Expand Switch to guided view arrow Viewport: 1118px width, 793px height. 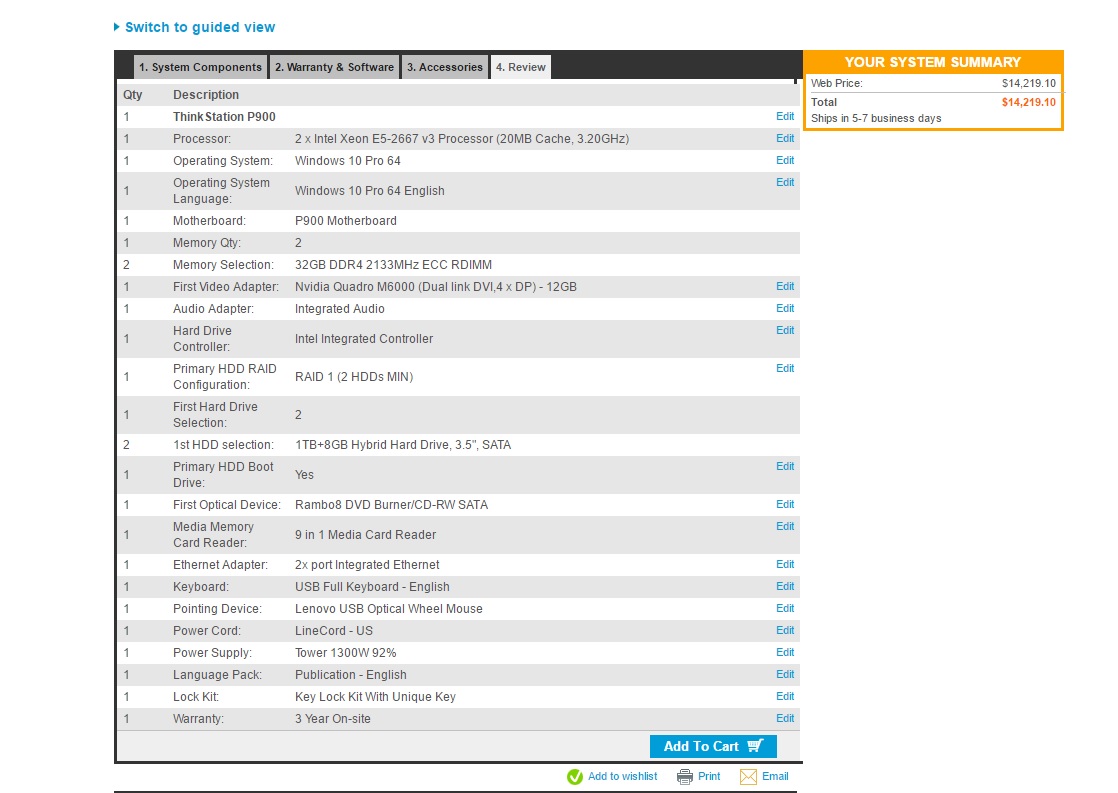click(x=117, y=27)
